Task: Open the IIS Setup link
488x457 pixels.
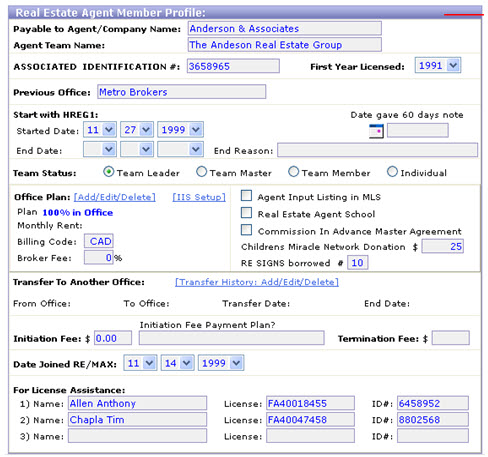Action: pyautogui.click(x=199, y=197)
